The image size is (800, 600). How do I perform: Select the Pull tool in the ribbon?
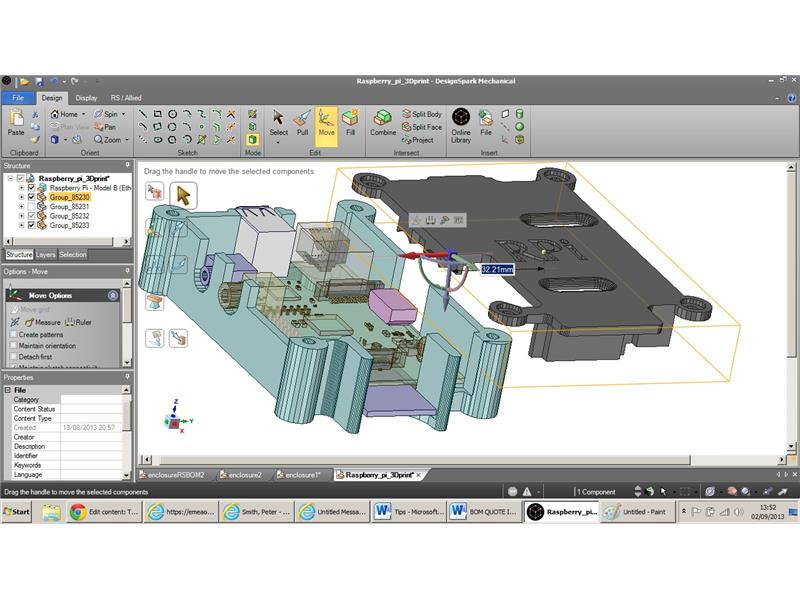(x=303, y=124)
